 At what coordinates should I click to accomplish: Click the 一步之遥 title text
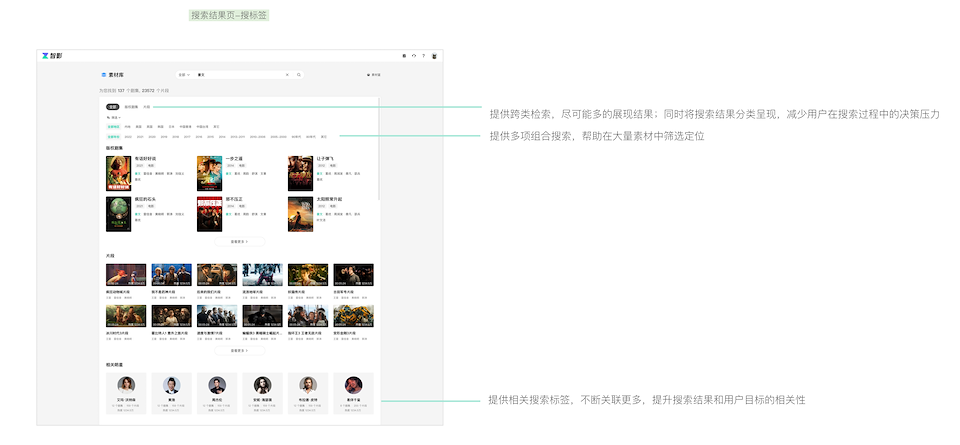(x=232, y=159)
